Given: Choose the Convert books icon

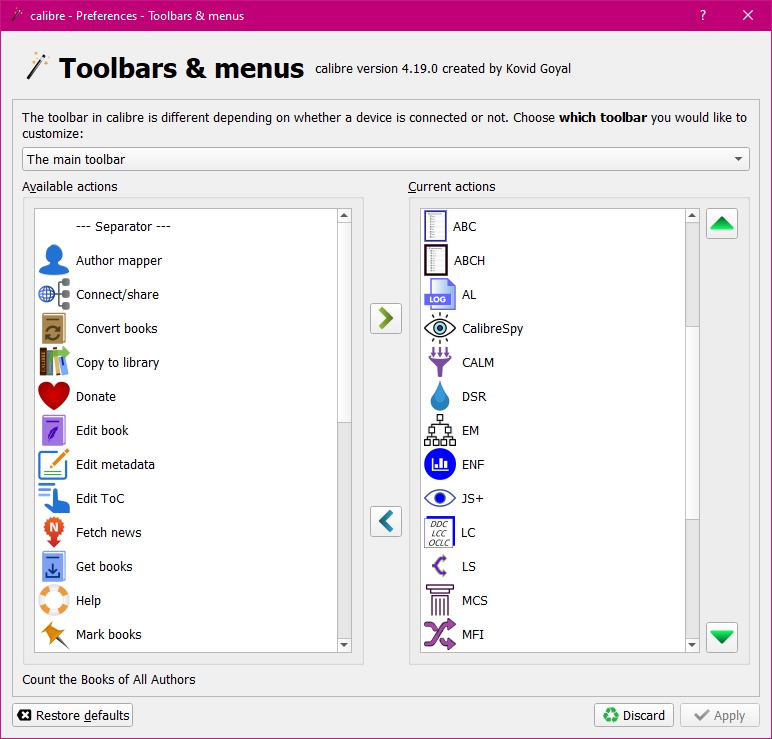Looking at the screenshot, I should tap(54, 328).
